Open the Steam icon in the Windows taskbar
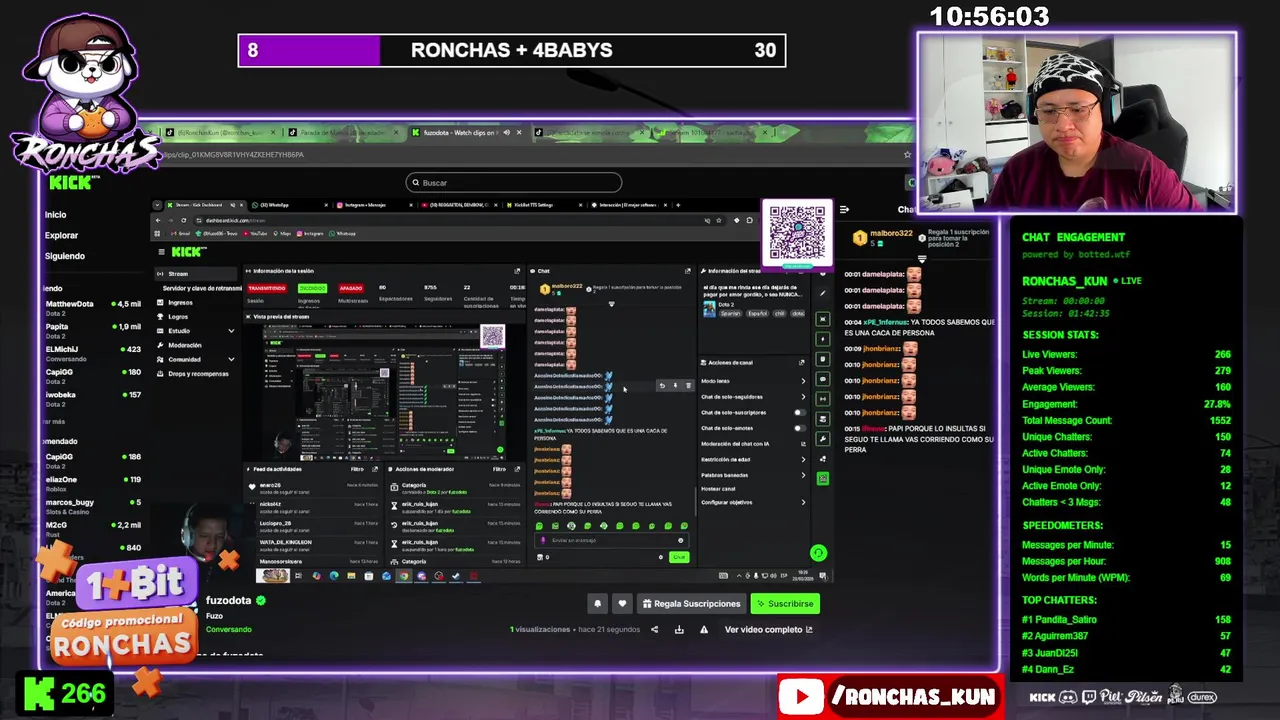The width and height of the screenshot is (1280, 720). pyautogui.click(x=456, y=576)
